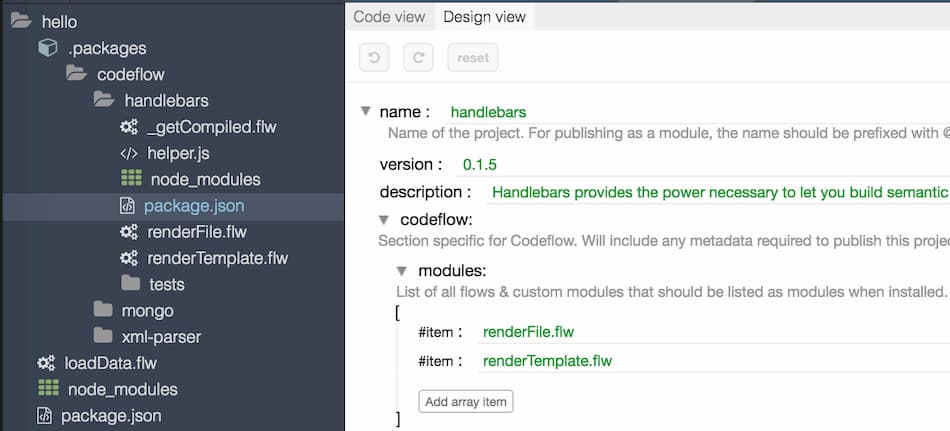Select the hello project root in tree

coord(59,22)
